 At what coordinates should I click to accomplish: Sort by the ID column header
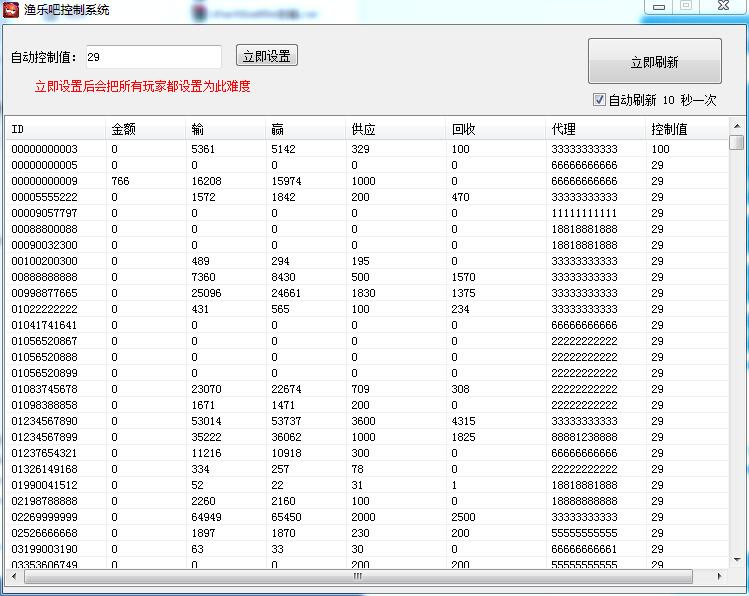(55, 129)
